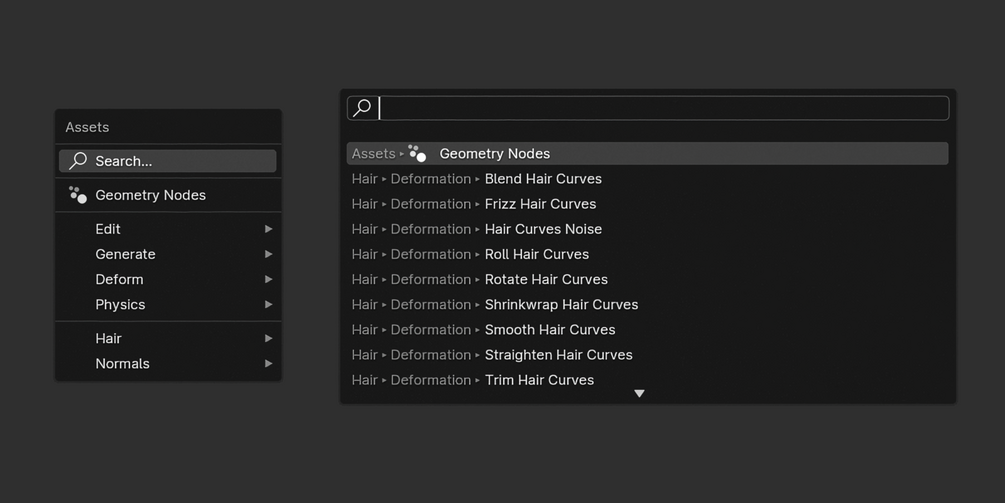Viewport: 1005px width, 503px height.
Task: Click into the empty search text field
Action: [x=660, y=108]
